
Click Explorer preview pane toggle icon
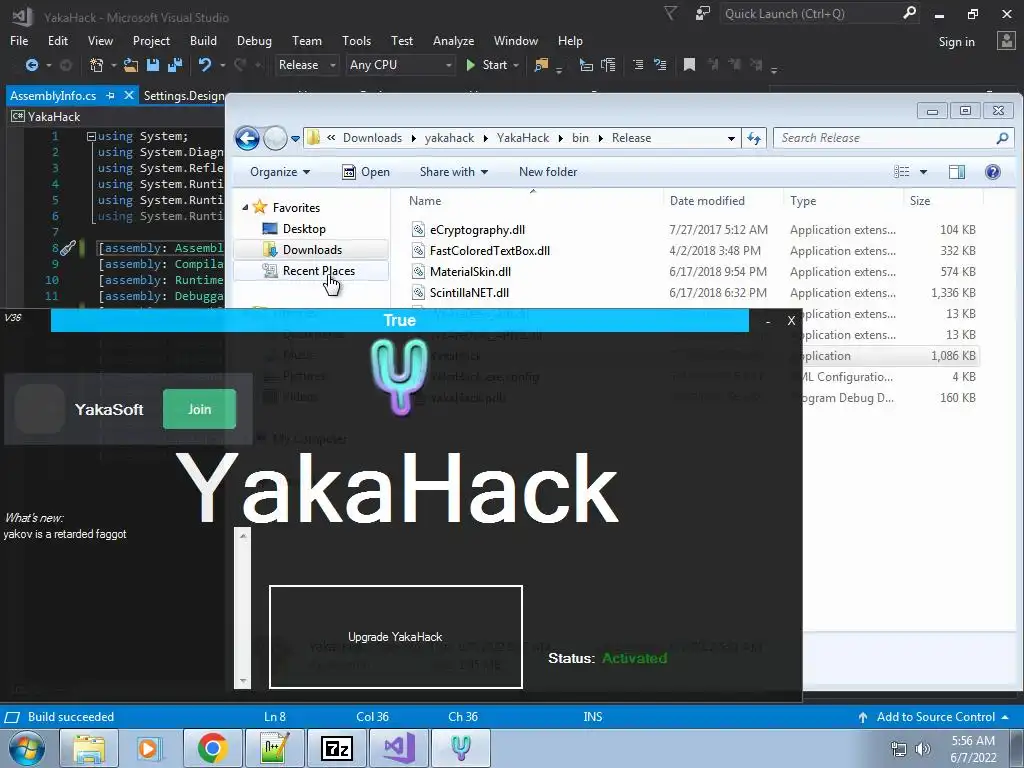pyautogui.click(x=957, y=172)
